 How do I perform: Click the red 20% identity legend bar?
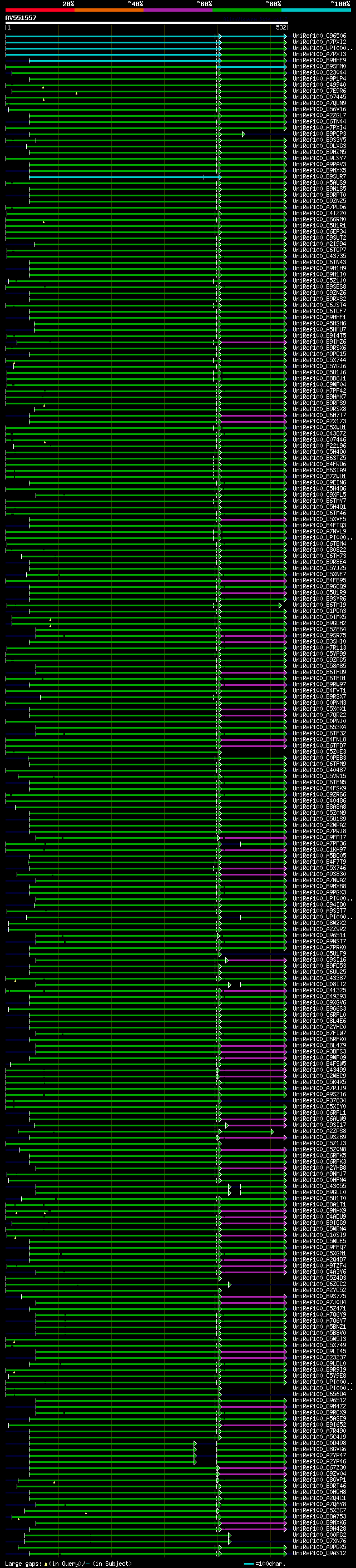coord(39,10)
